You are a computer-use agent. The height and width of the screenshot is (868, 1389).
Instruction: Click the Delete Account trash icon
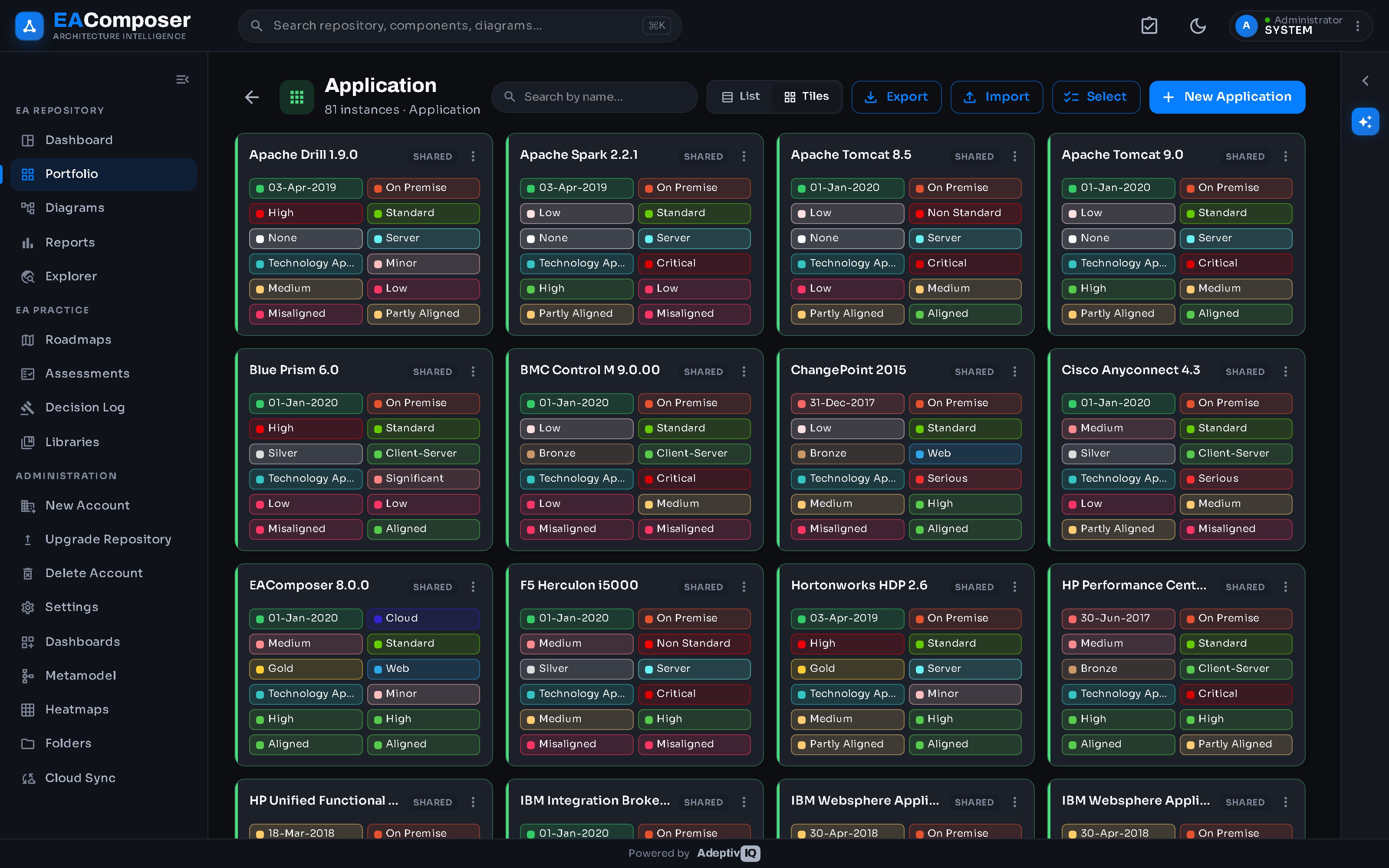pyautogui.click(x=27, y=573)
